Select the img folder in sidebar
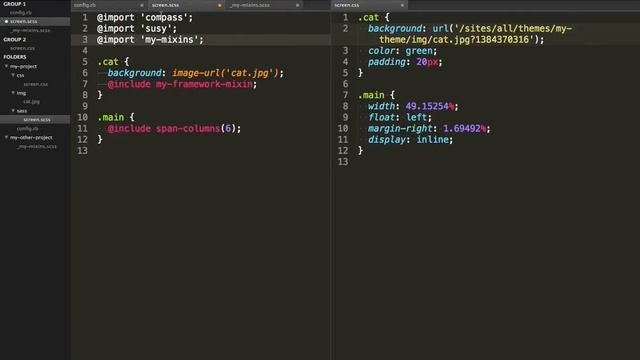Screen dimensions: 640x360 pyautogui.click(x=21, y=93)
